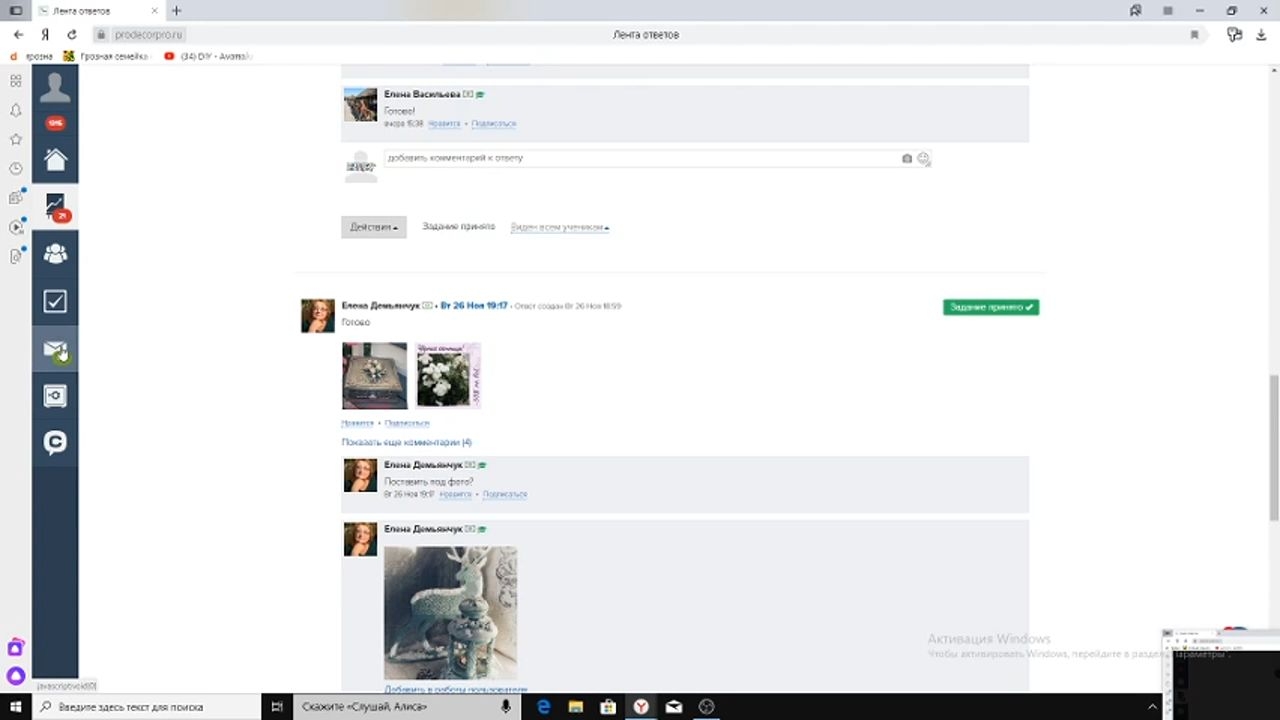Open the 'Грозная семейка' bookmark
This screenshot has width=1280, height=720.
coord(106,56)
